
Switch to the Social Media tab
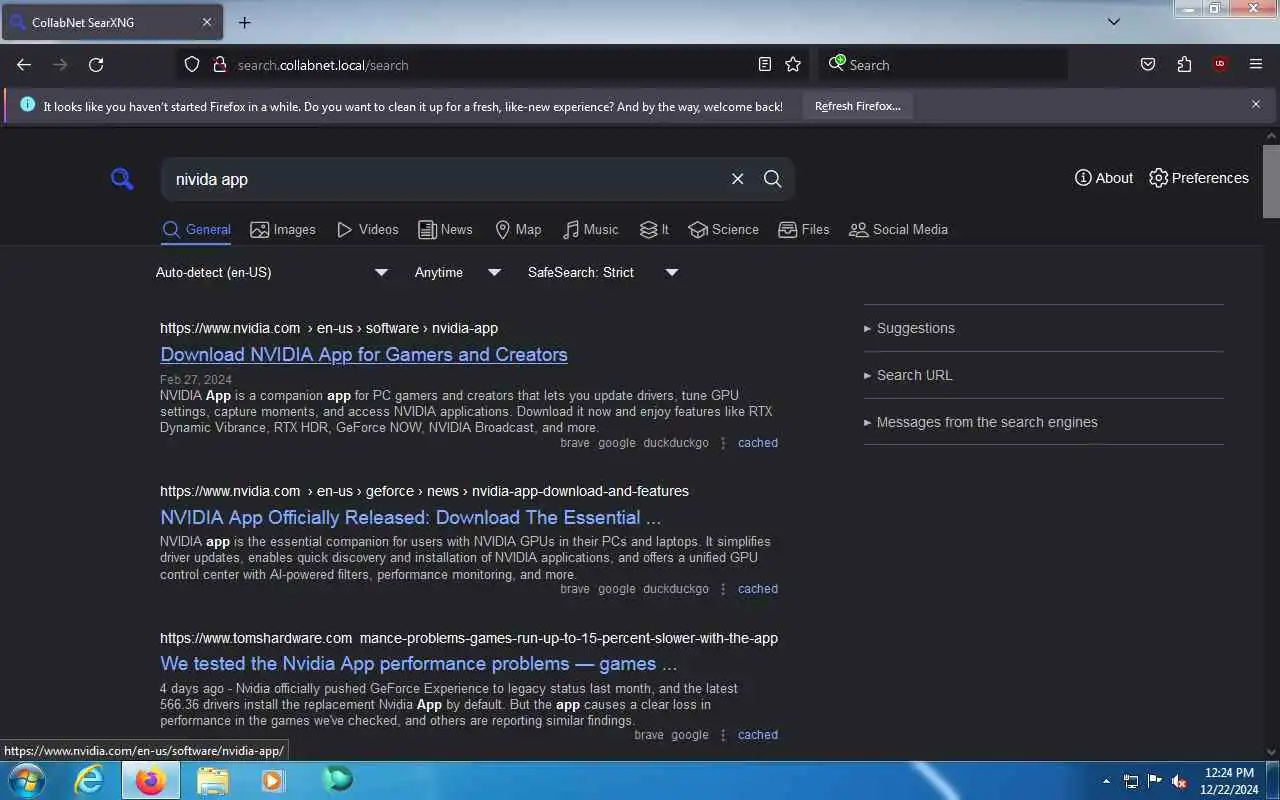pyautogui.click(x=898, y=229)
